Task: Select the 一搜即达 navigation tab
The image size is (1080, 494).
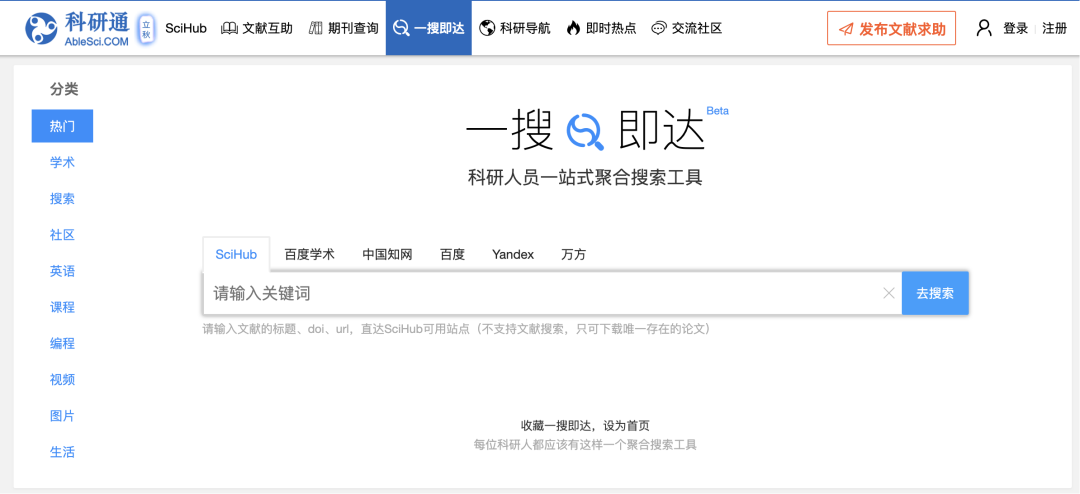Action: (x=428, y=28)
